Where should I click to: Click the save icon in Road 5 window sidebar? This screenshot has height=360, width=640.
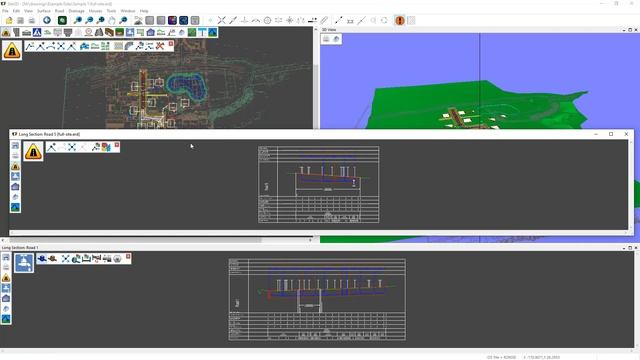[15, 146]
